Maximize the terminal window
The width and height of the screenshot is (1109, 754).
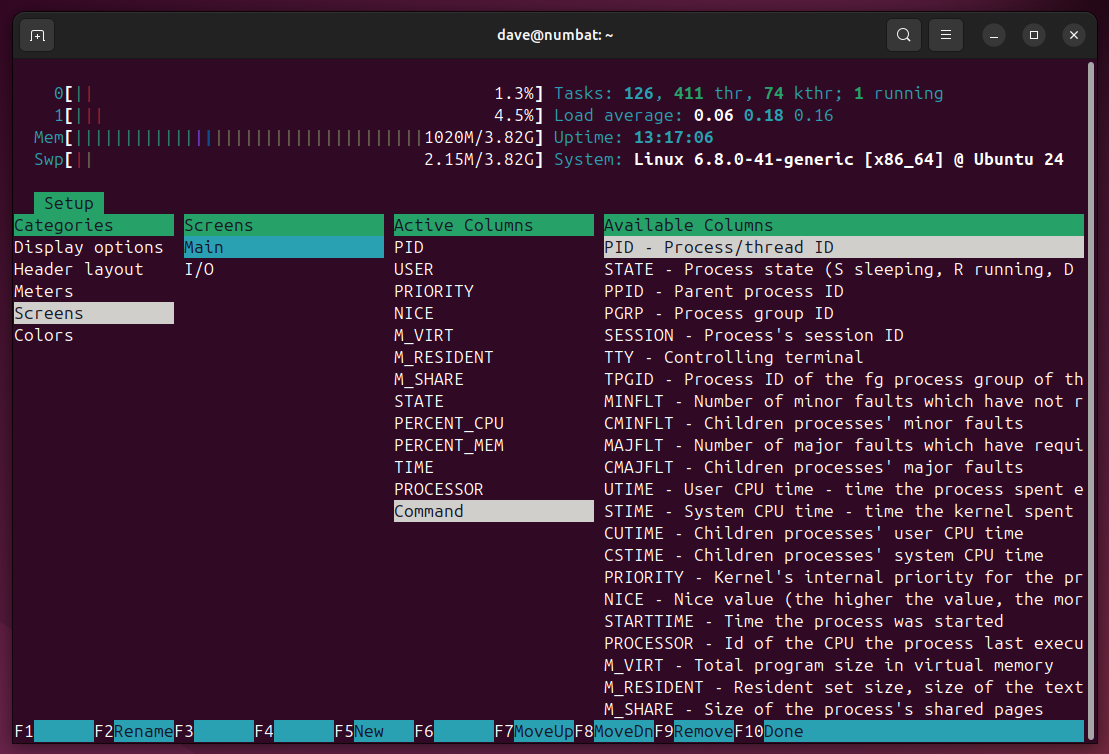(1034, 35)
